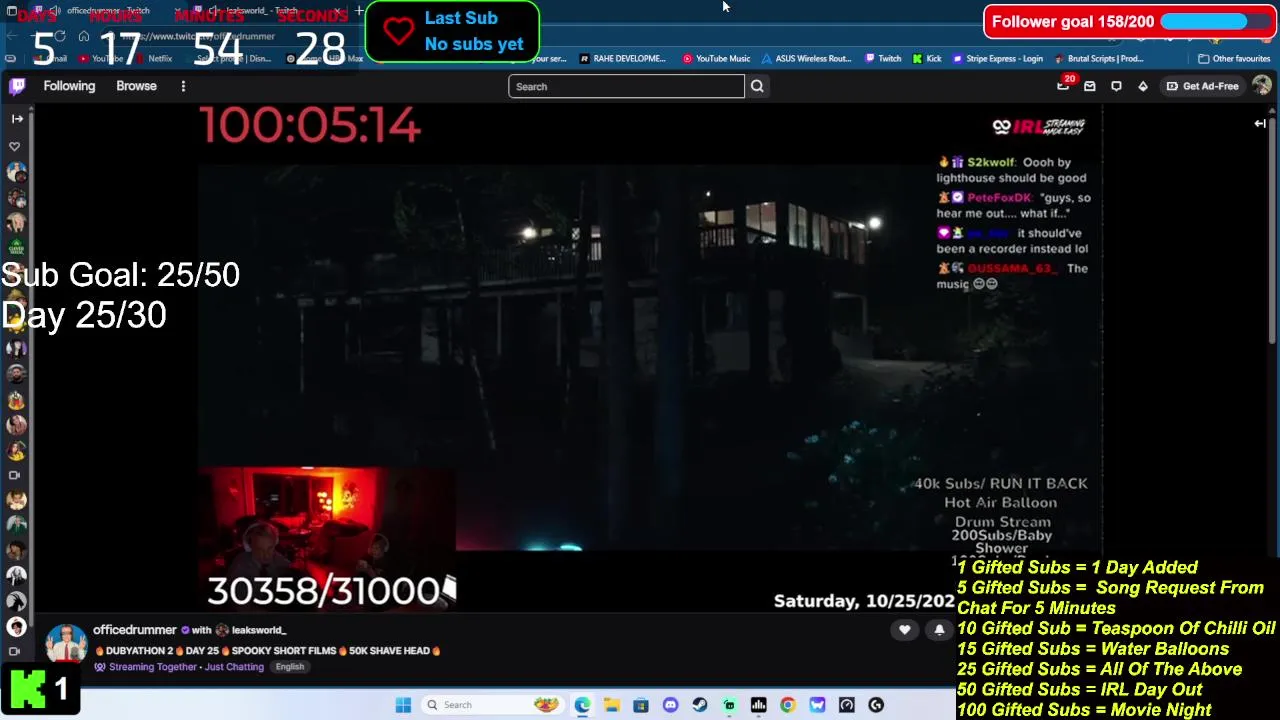Viewport: 1280px width, 720px height.
Task: Select the English language tag
Action: pyautogui.click(x=290, y=667)
